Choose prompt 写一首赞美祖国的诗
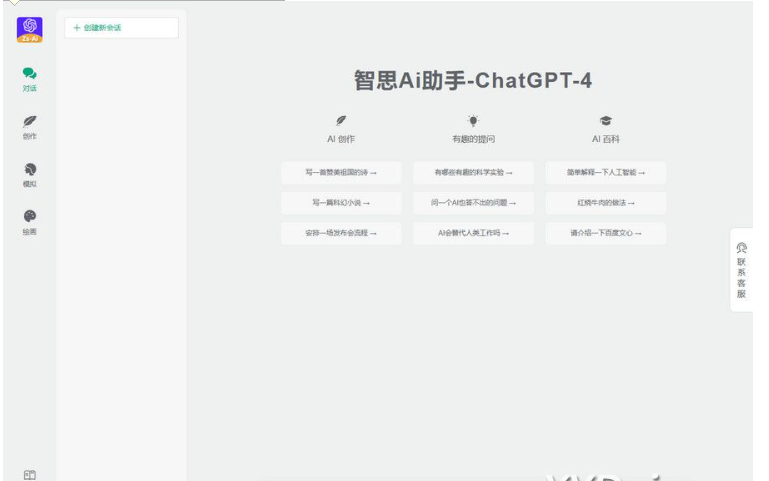The height and width of the screenshot is (481, 769). [341, 173]
